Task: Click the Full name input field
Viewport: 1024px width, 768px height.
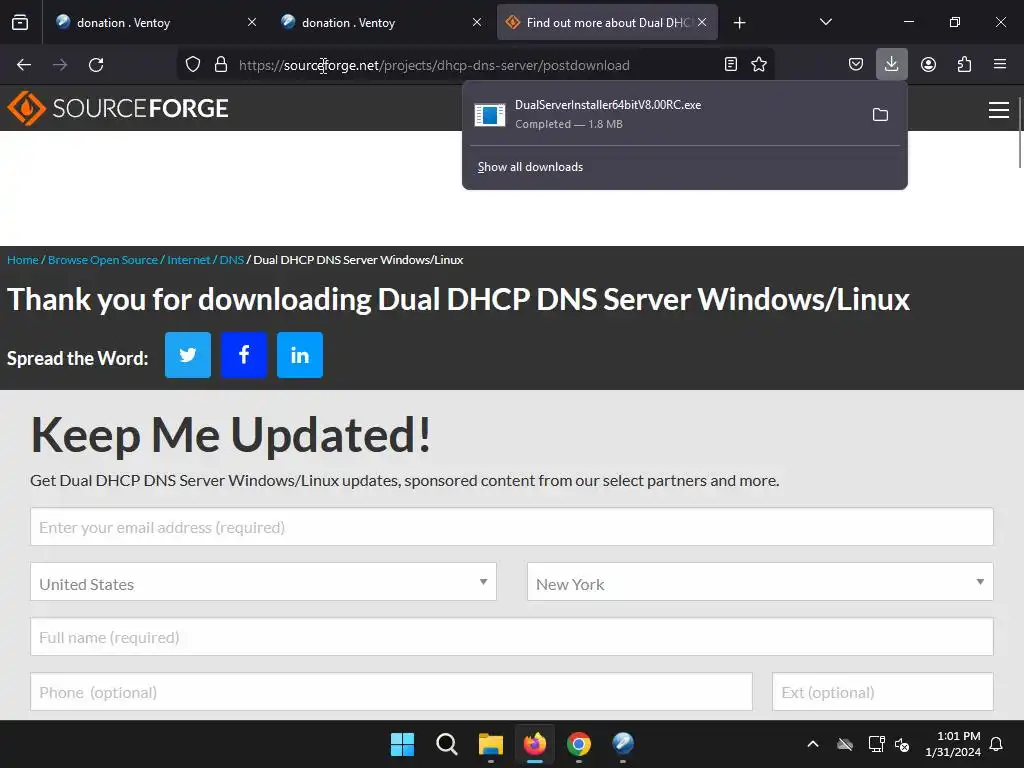Action: point(511,637)
